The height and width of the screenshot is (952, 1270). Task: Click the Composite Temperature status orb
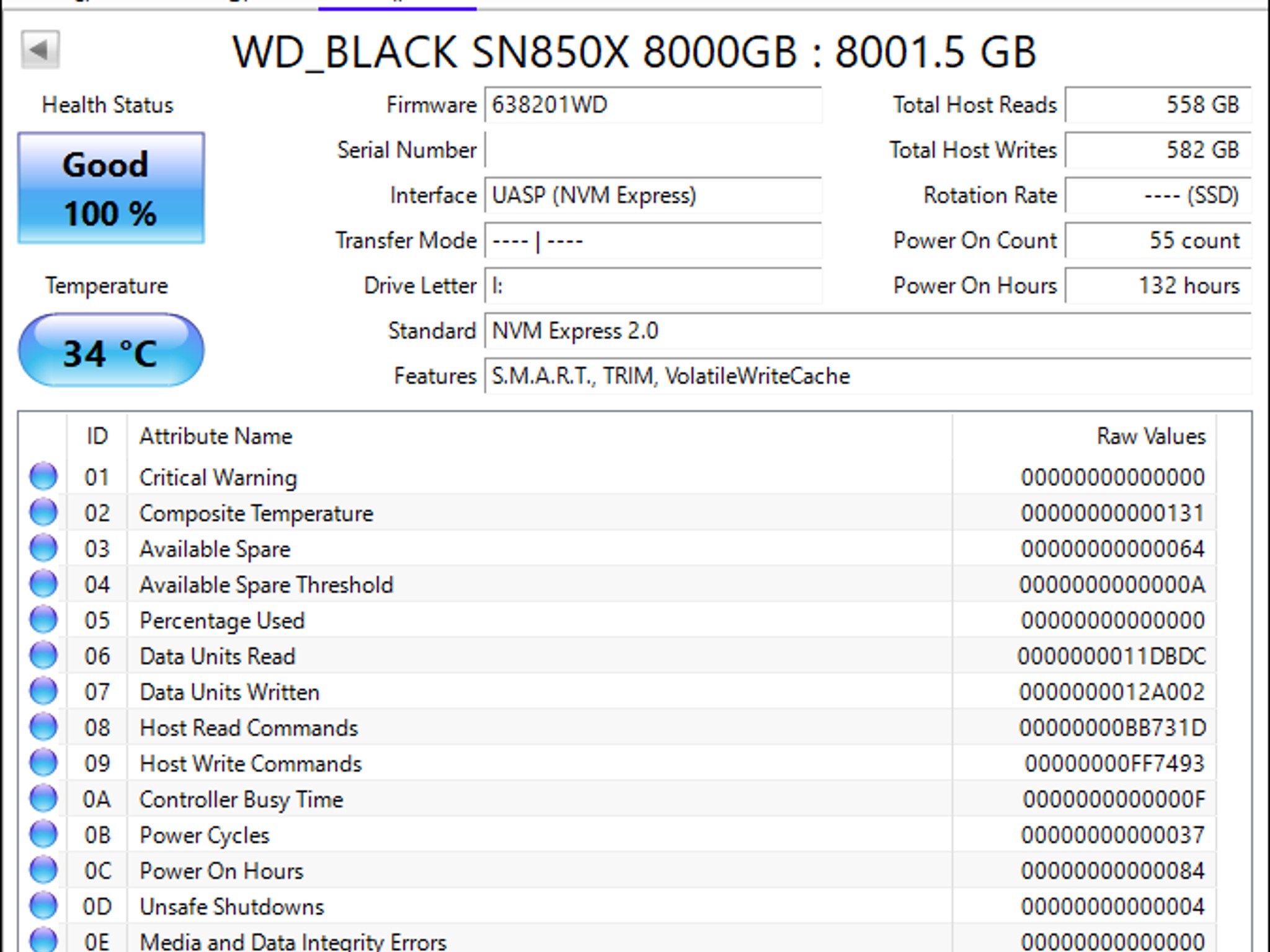click(43, 513)
